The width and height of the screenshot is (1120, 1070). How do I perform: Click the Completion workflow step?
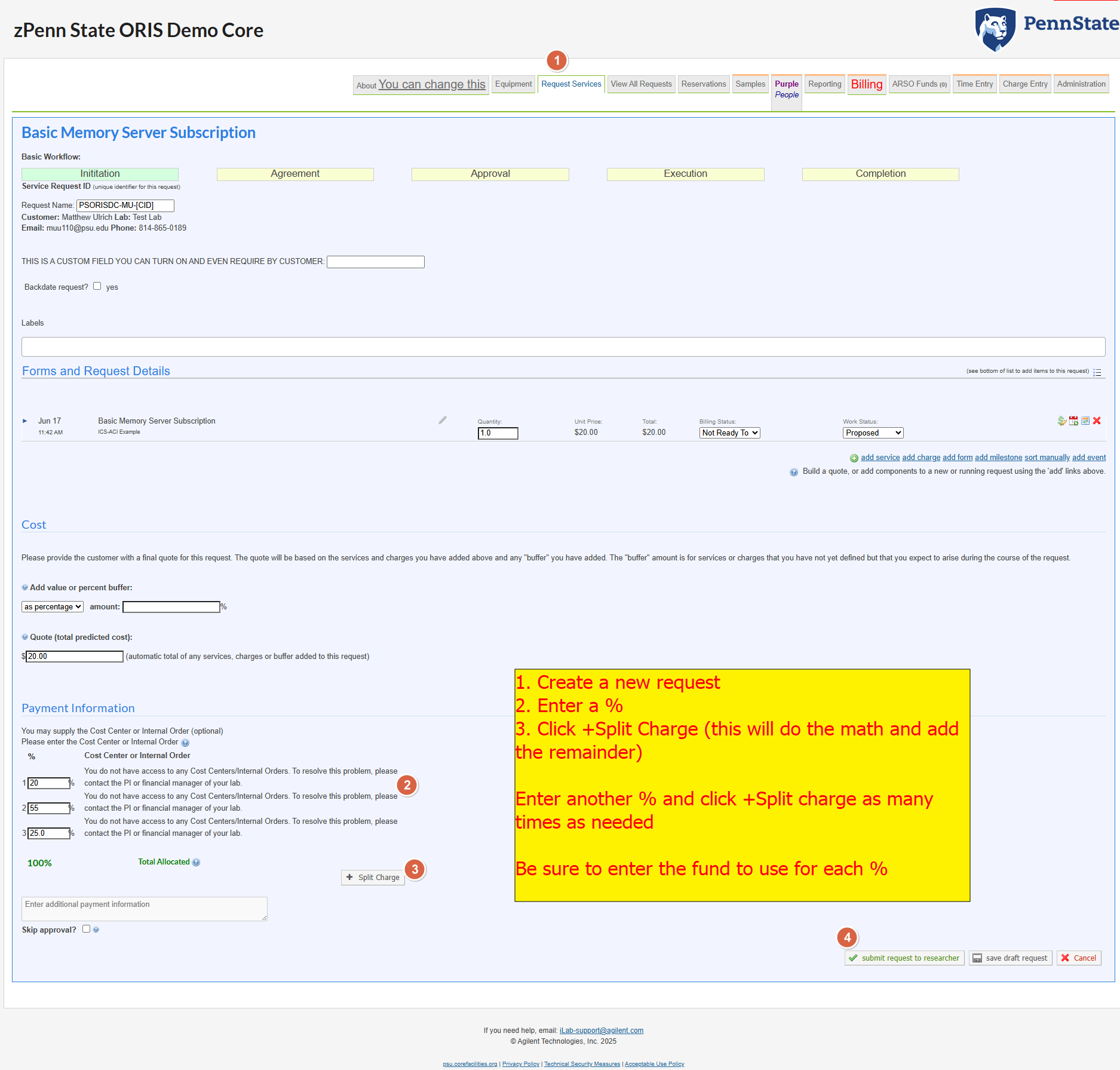(x=880, y=174)
